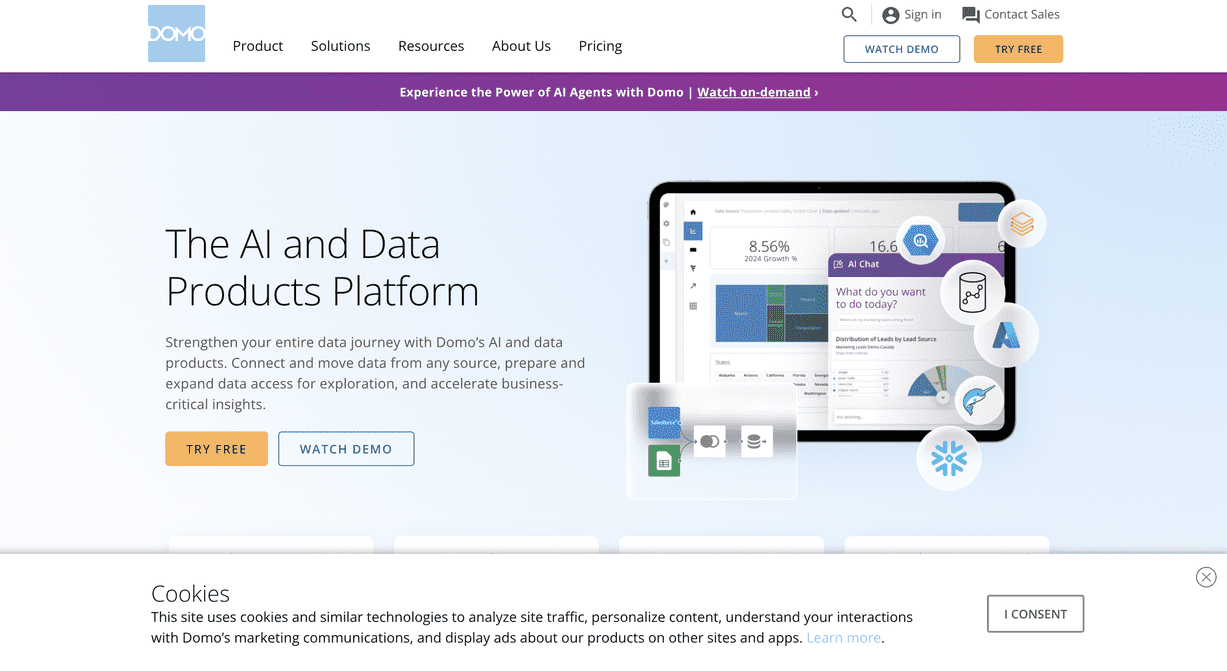
Task: Click Distribution of Leads by Lead Source title
Action: [886, 339]
